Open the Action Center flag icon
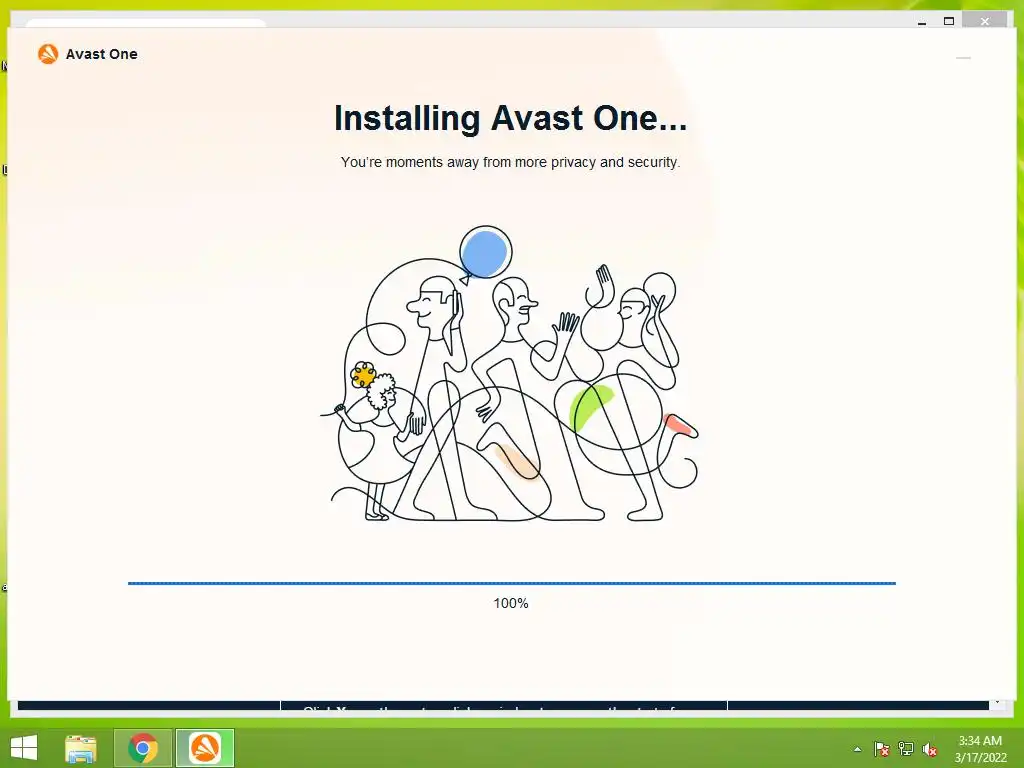The height and width of the screenshot is (768, 1024). point(881,749)
